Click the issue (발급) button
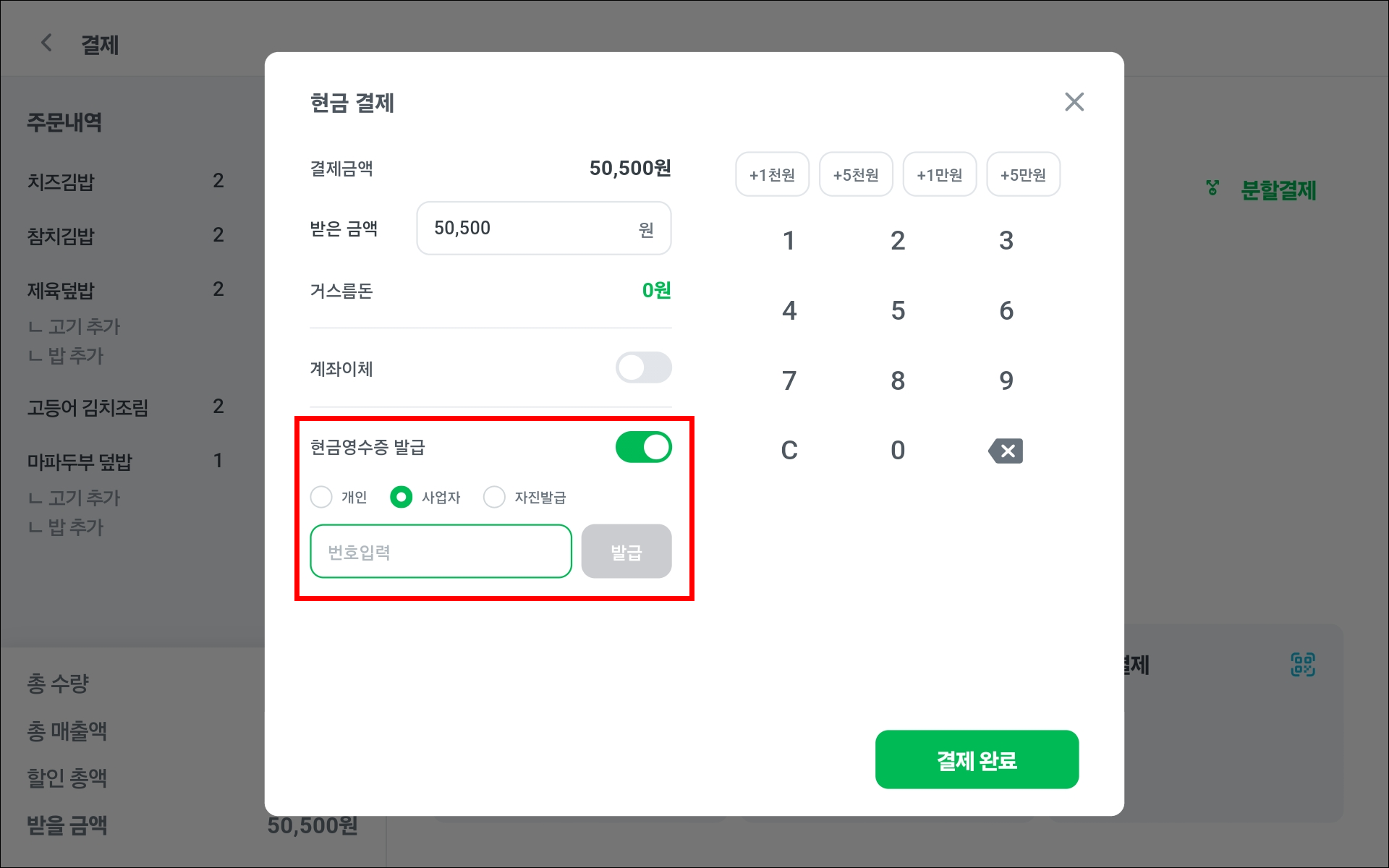 [626, 551]
